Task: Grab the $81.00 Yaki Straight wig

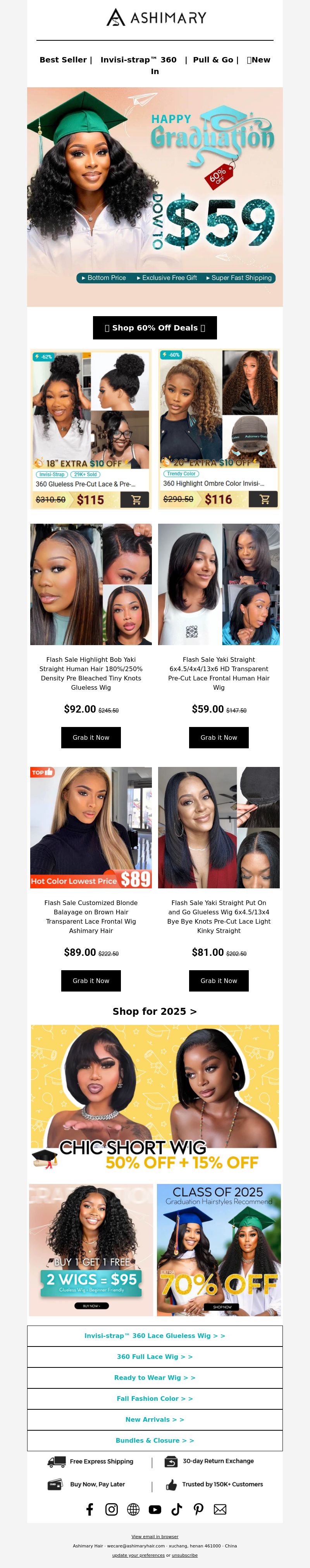Action: point(219,981)
